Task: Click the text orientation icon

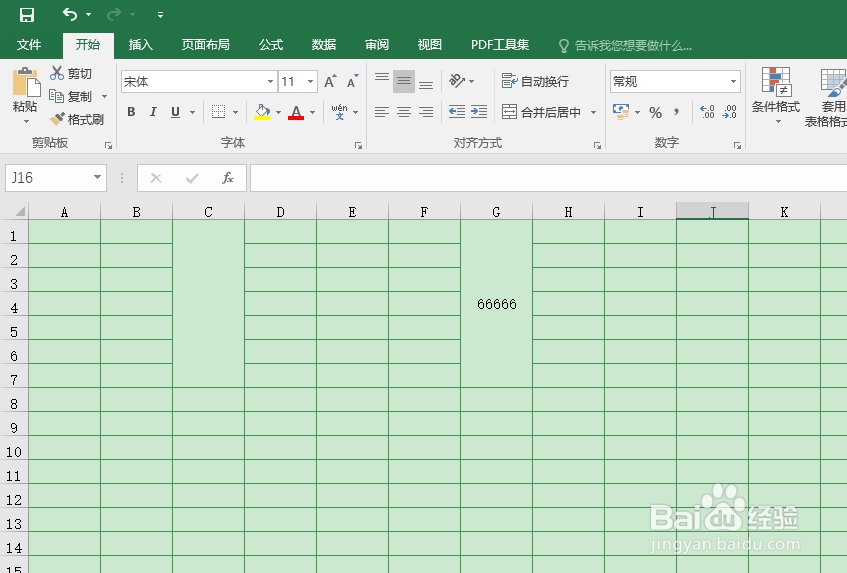Action: (x=457, y=81)
